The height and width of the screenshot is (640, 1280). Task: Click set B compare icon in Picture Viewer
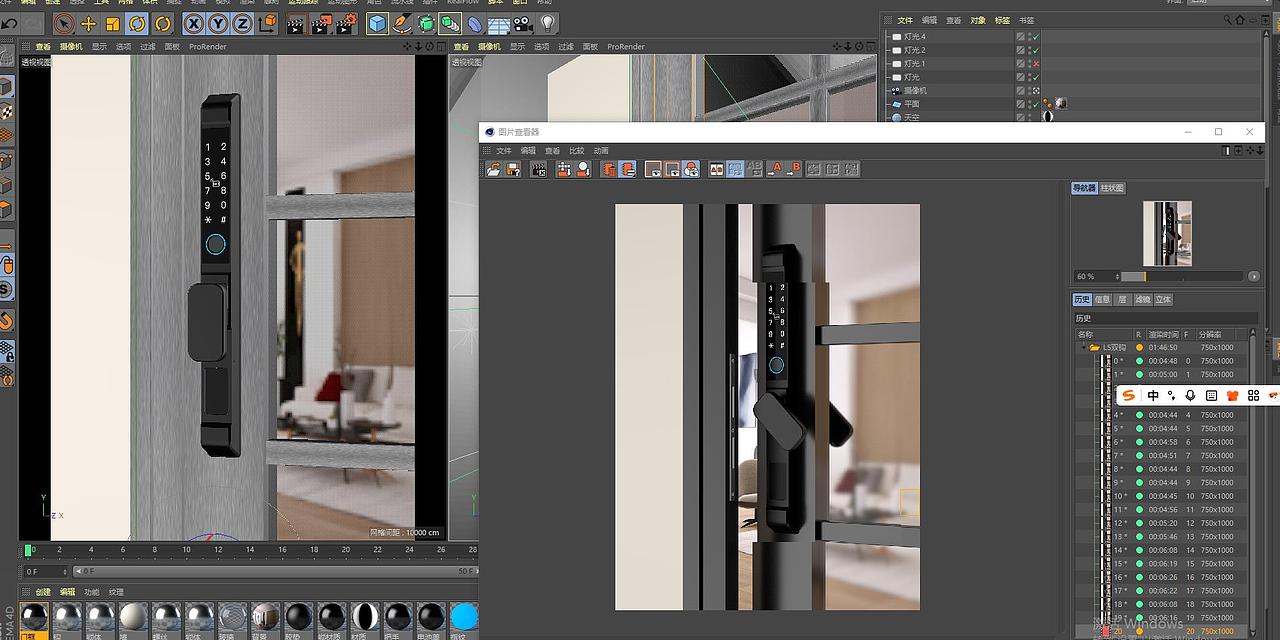click(794, 170)
